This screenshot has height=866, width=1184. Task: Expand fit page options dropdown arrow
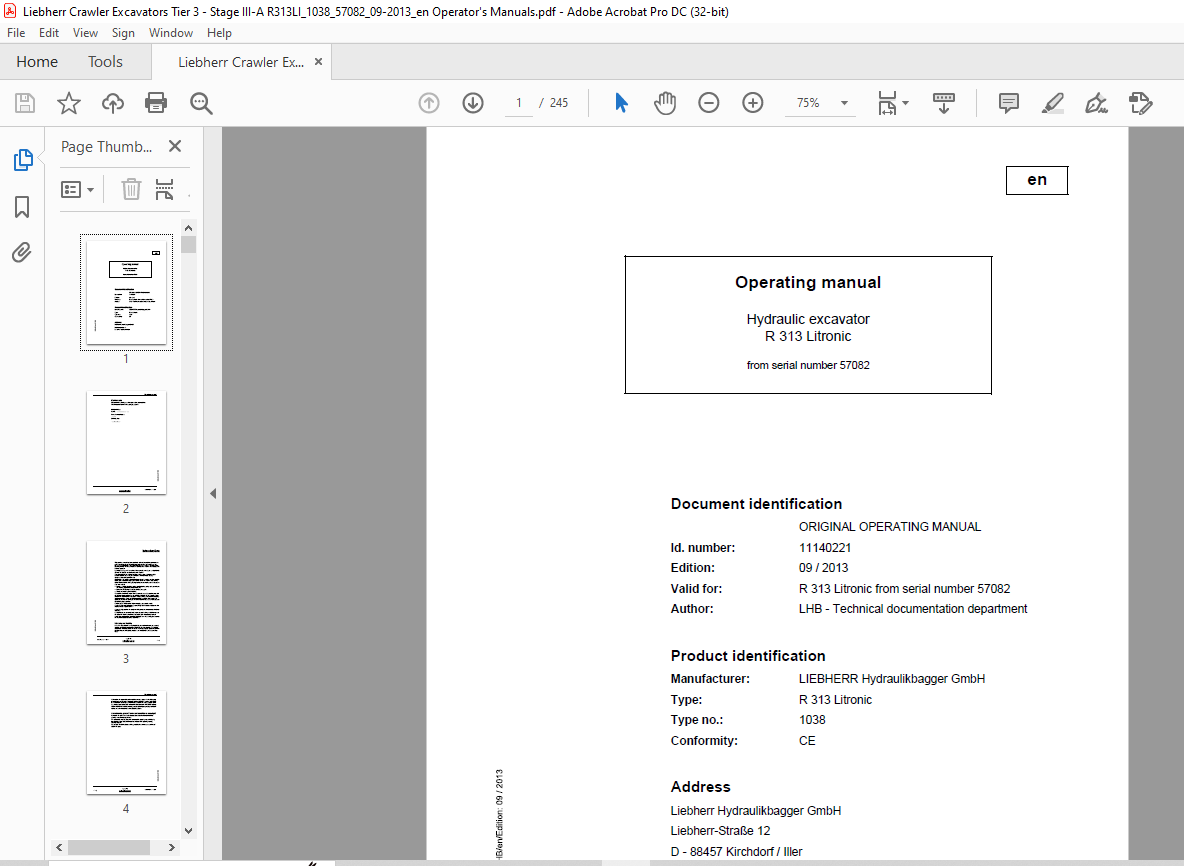point(905,103)
